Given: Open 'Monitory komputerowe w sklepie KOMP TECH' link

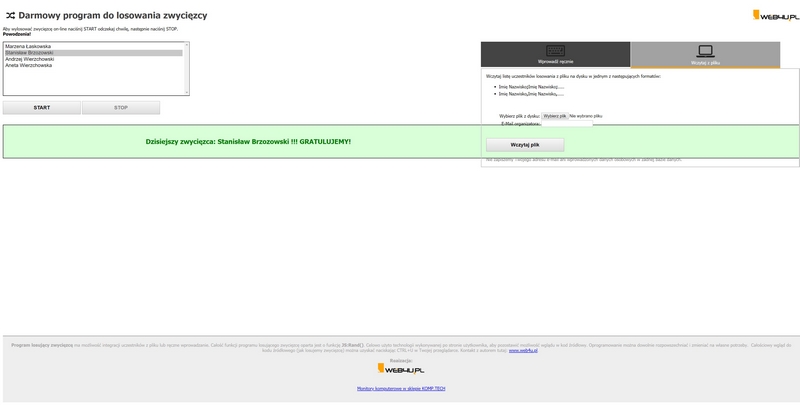Looking at the screenshot, I should point(401,388).
